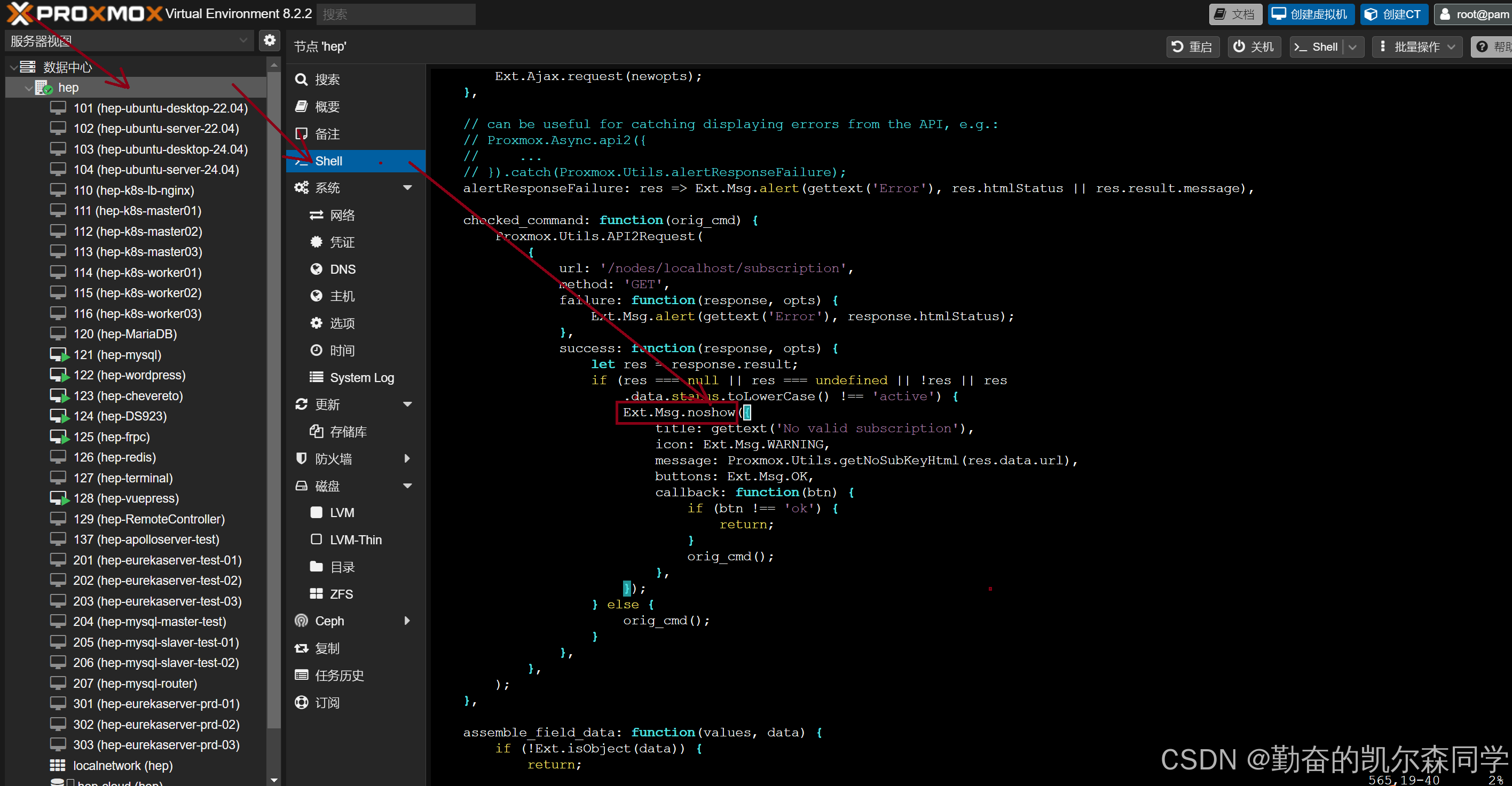Open LVM-Thin disk entry
Viewport: 1512px width, 786px height.
[x=355, y=539]
